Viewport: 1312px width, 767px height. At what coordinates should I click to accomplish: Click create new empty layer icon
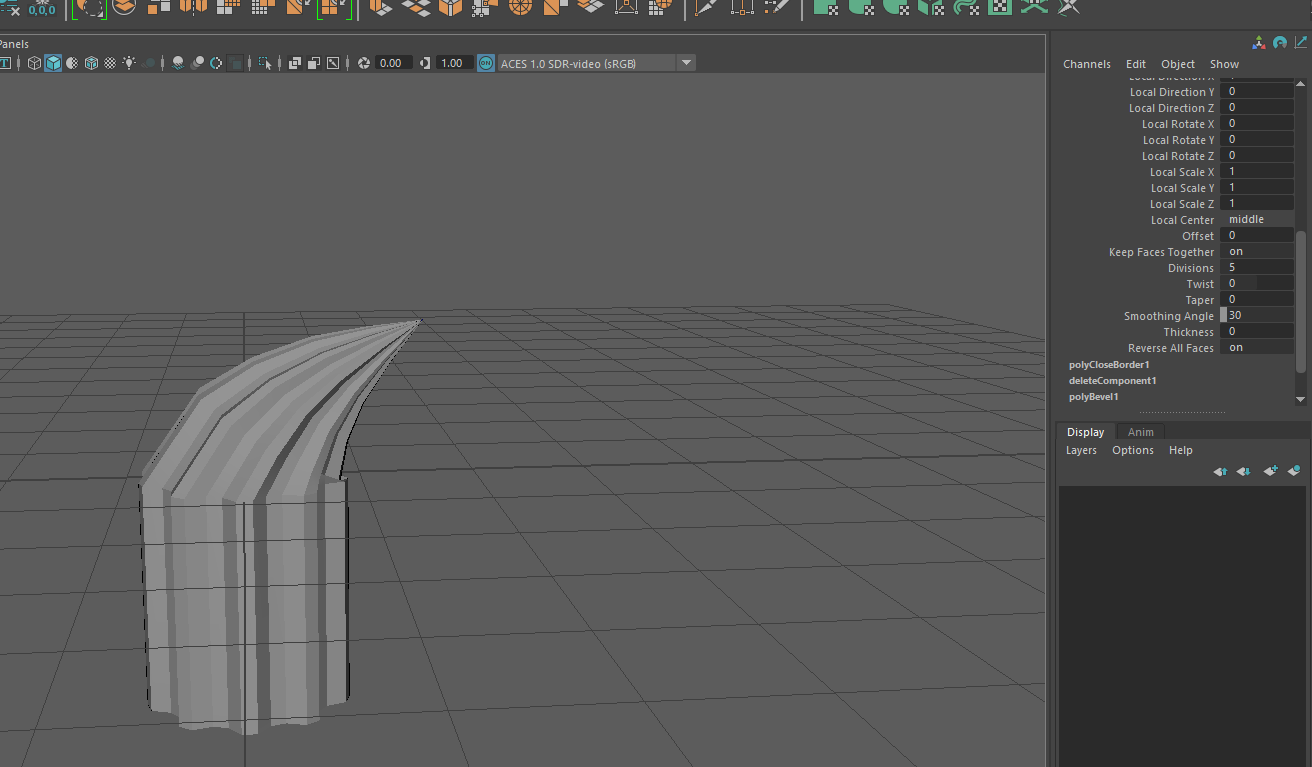[x=1270, y=471]
